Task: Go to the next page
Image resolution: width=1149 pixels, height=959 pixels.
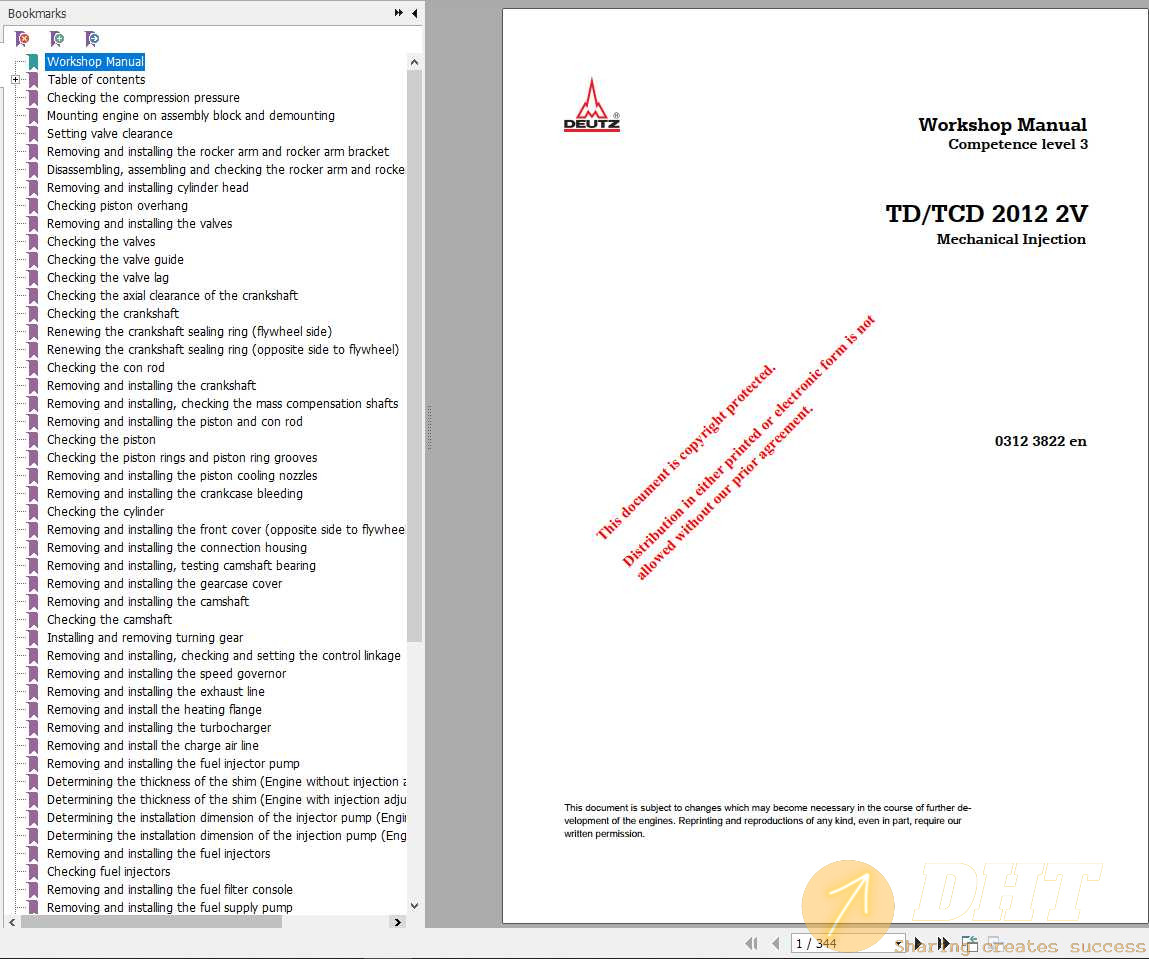Action: click(918, 944)
